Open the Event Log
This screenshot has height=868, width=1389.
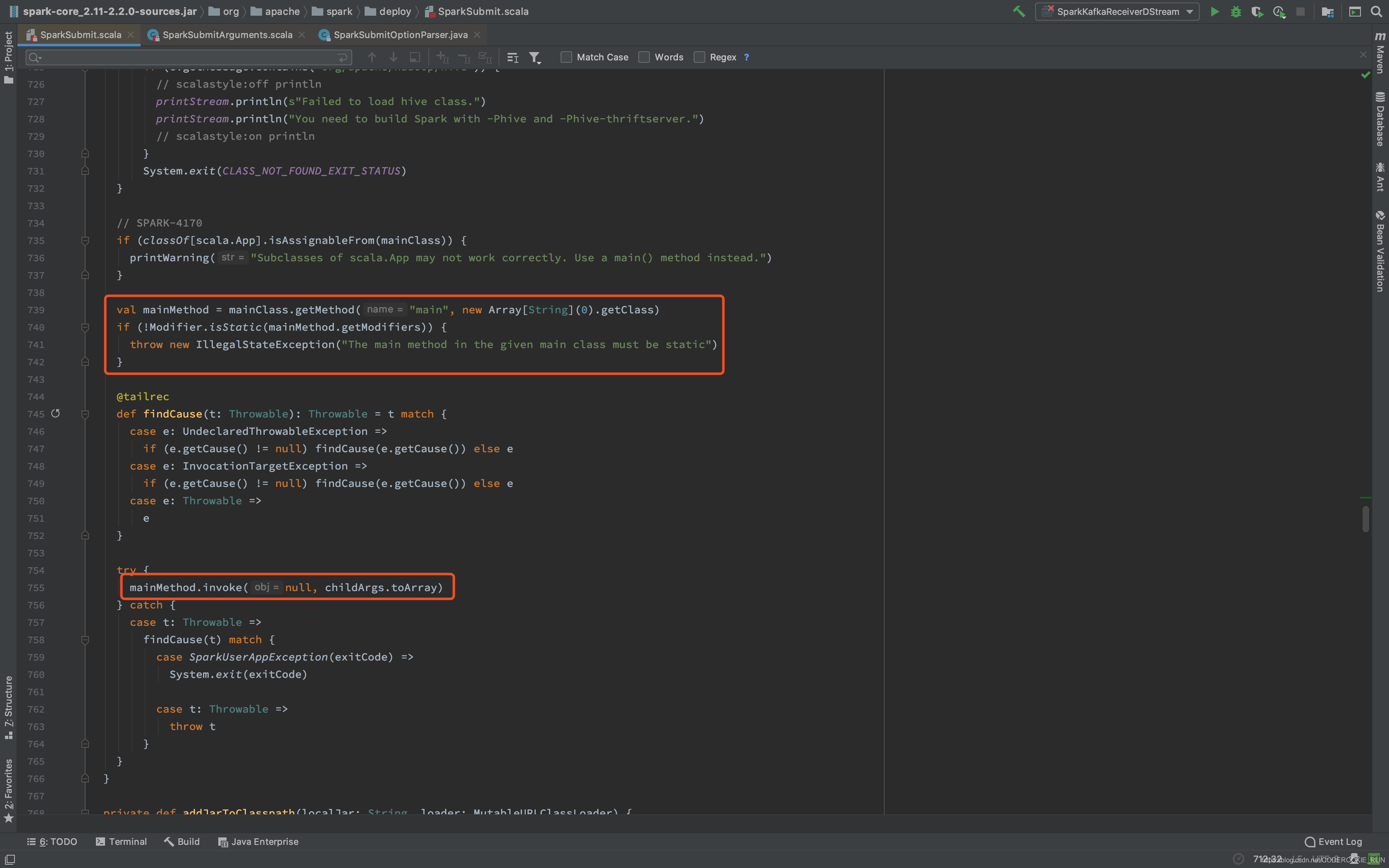[1333, 842]
